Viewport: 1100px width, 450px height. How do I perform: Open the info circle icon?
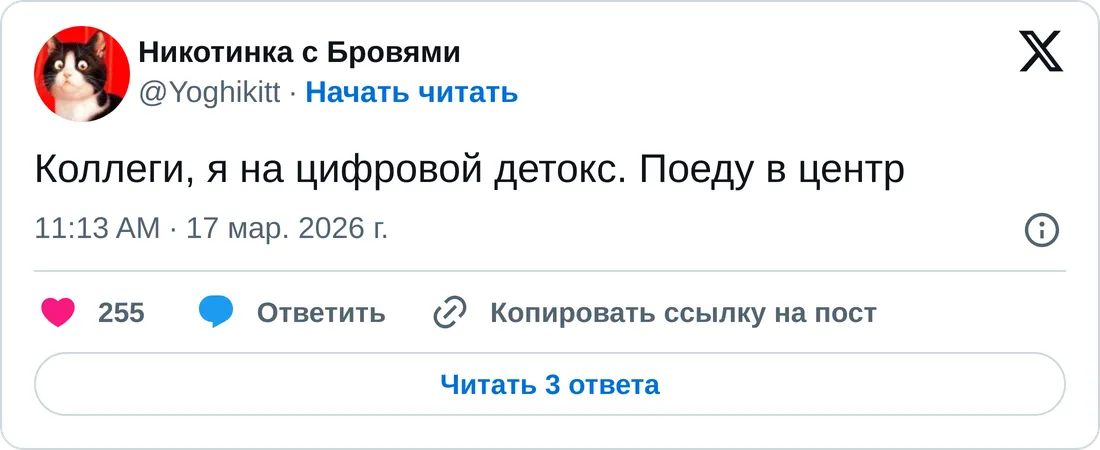pyautogui.click(x=1042, y=230)
